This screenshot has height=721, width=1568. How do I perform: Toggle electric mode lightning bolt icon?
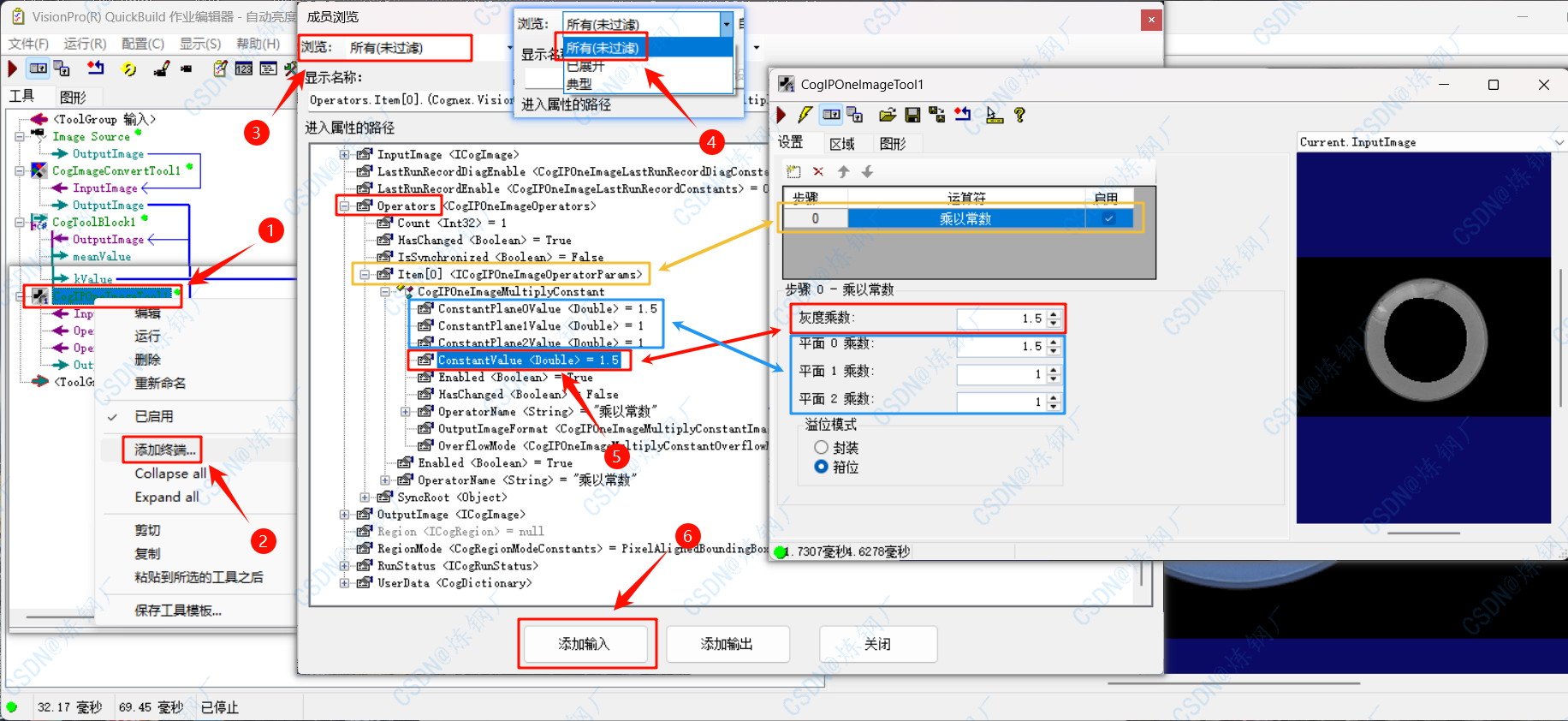(x=805, y=115)
